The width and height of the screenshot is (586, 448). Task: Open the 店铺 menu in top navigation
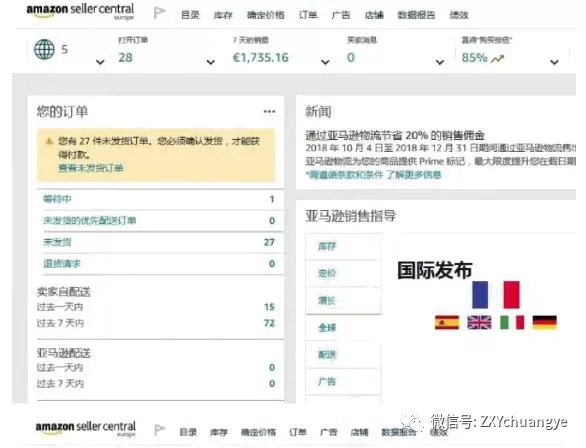click(374, 15)
